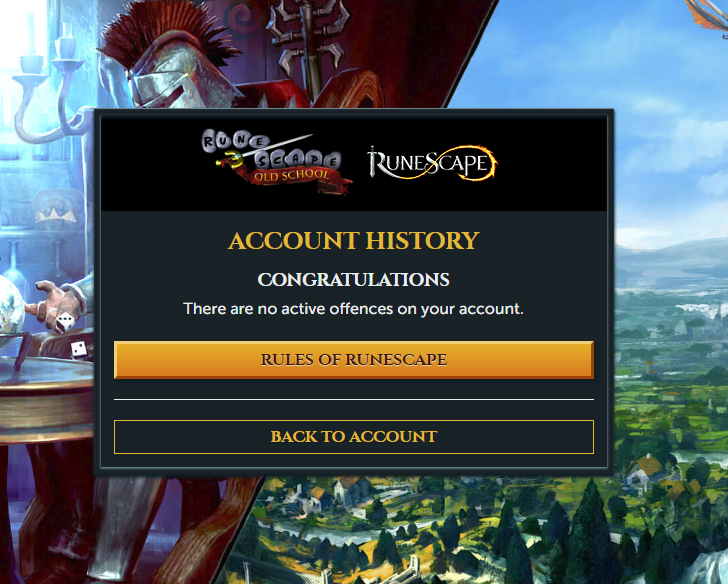728x584 pixels.
Task: Click the Account History heading
Action: pos(354,240)
